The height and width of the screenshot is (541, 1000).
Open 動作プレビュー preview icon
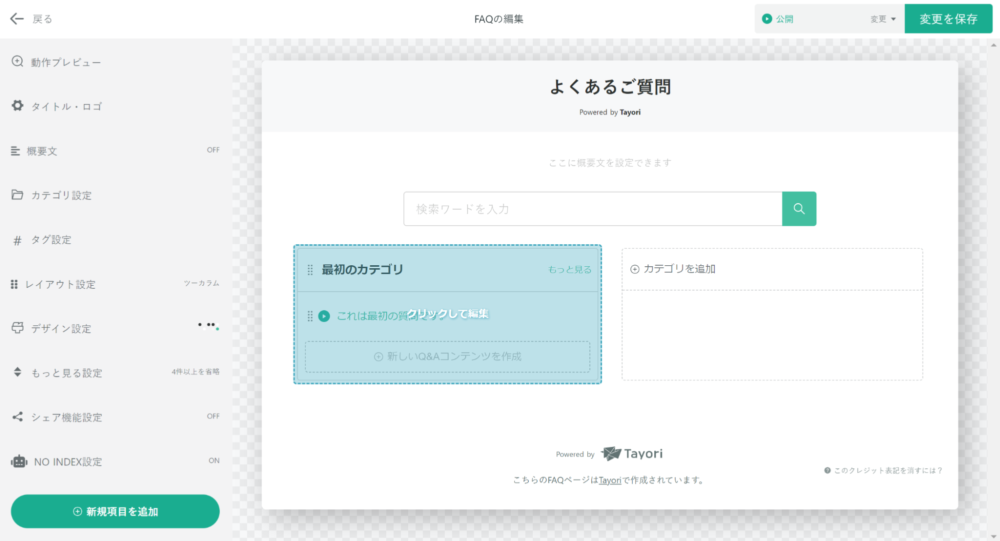[17, 62]
